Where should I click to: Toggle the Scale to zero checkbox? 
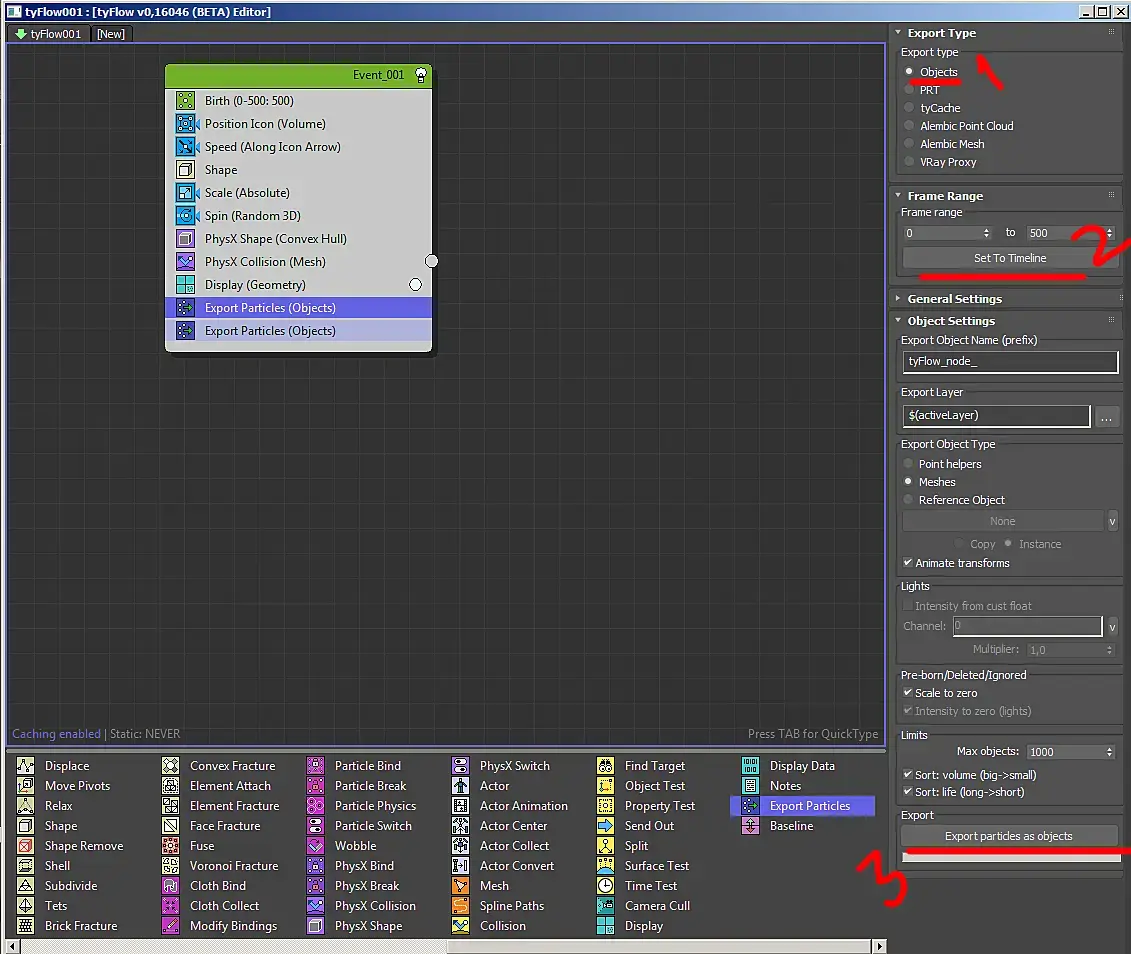[908, 692]
